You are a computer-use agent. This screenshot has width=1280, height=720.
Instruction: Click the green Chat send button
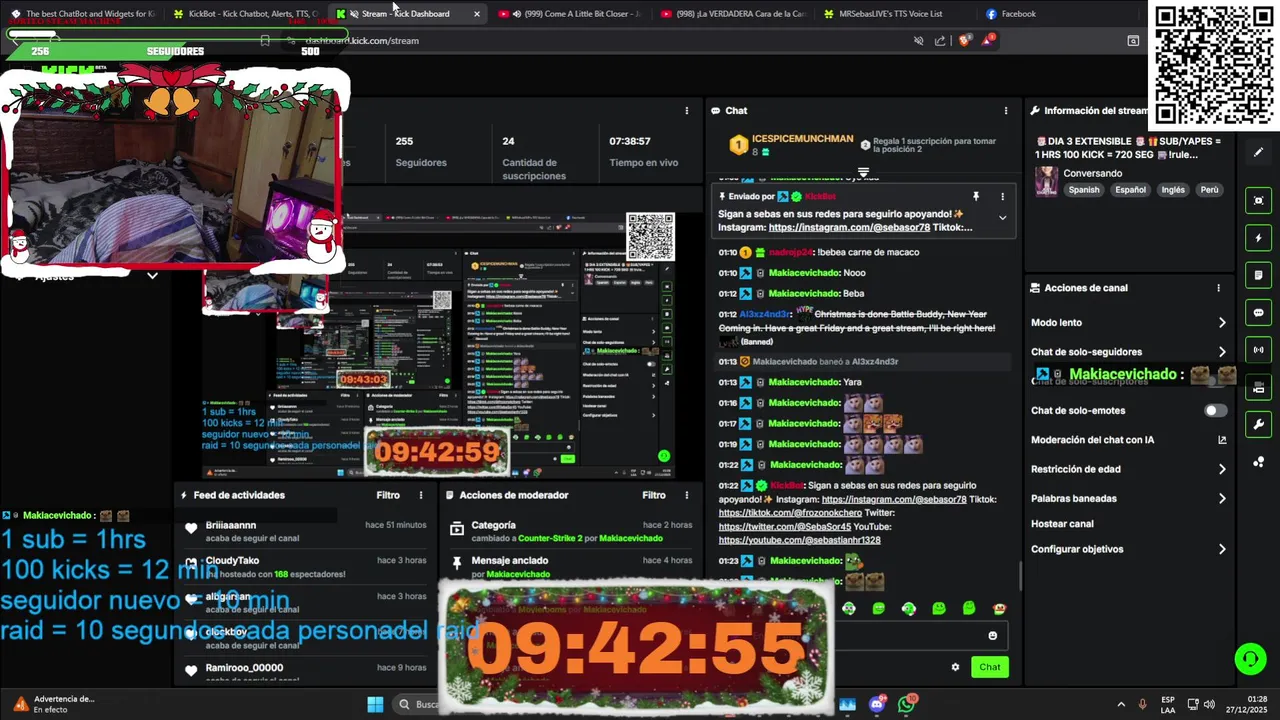click(989, 667)
